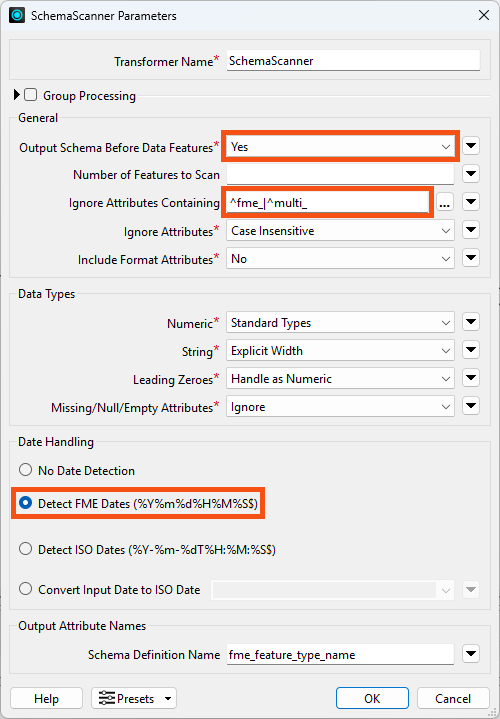Open arrow menu beside String data type
This screenshot has width=500, height=719.
point(471,351)
